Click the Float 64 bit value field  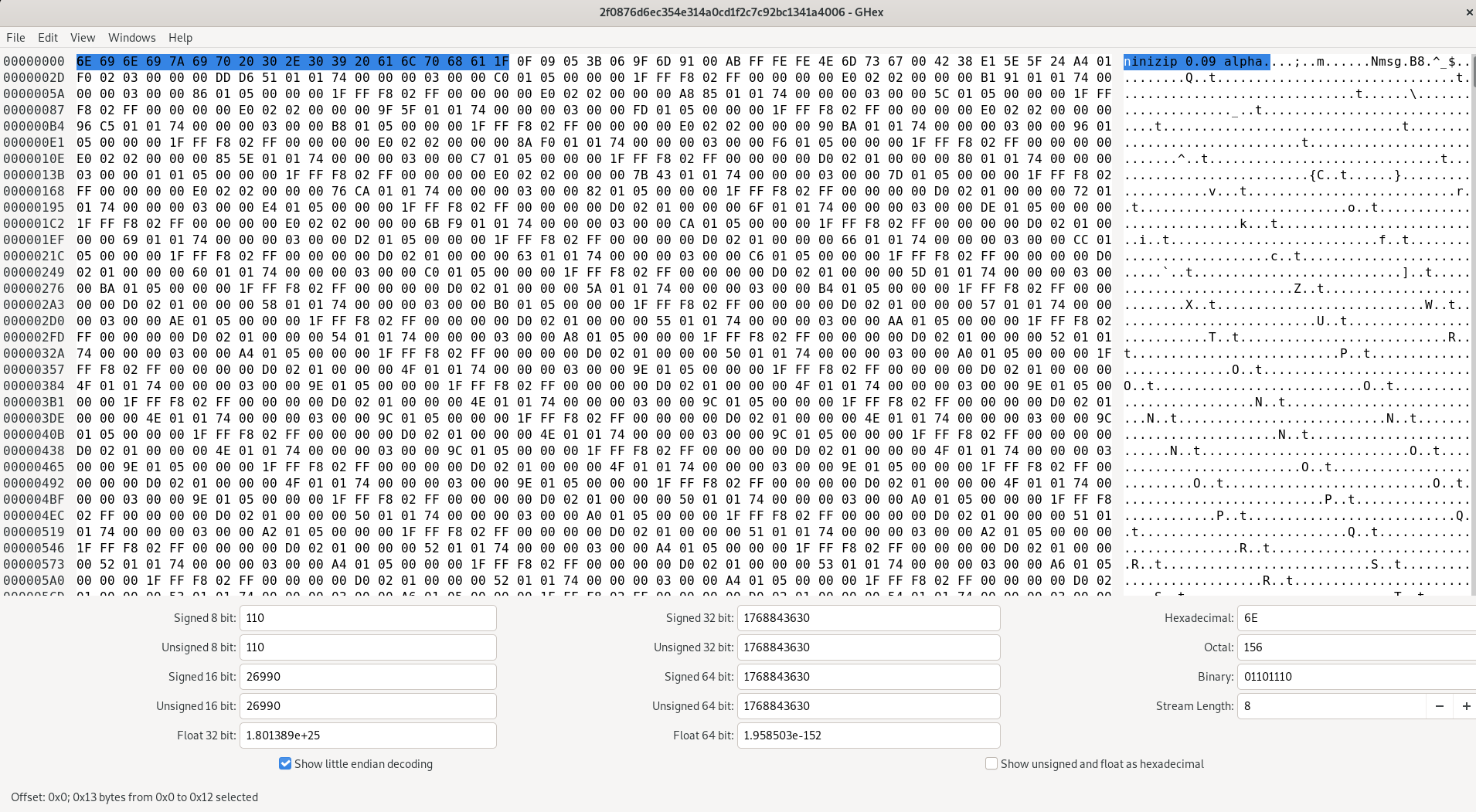click(869, 736)
